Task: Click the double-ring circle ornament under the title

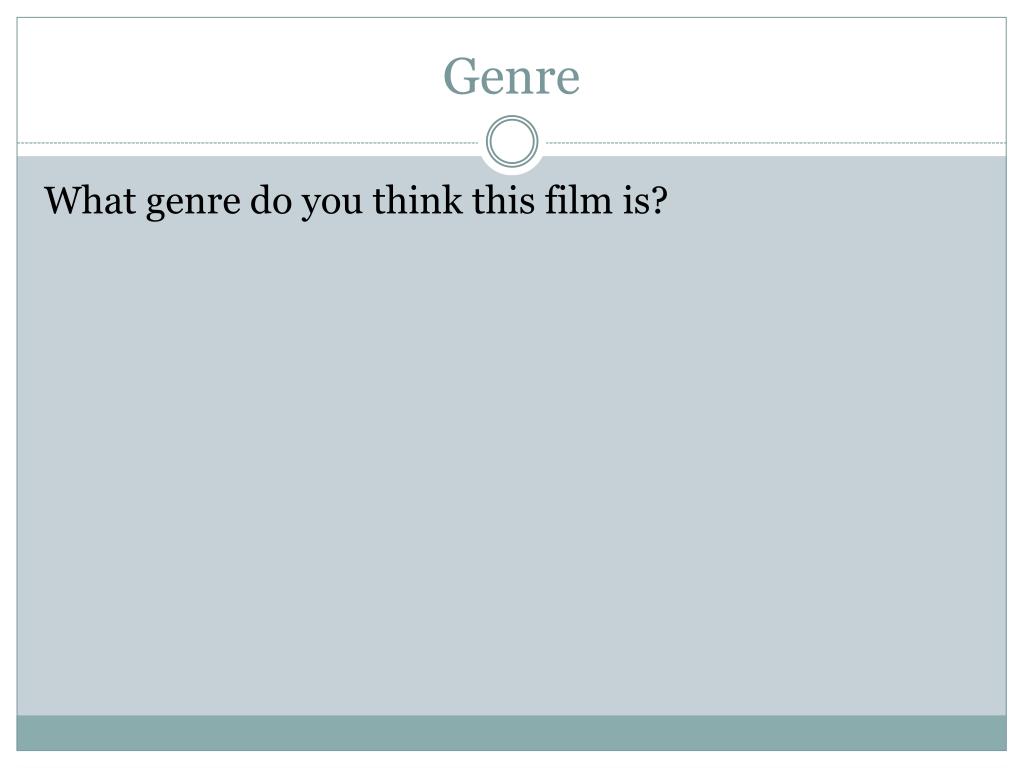Action: 512,141
